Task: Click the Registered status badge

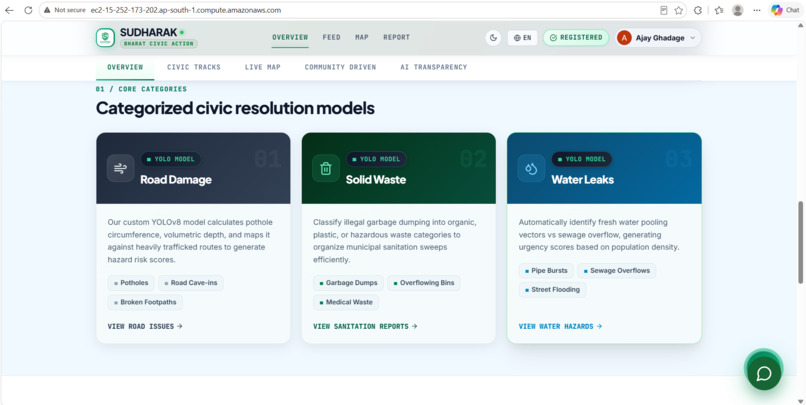Action: click(x=576, y=38)
